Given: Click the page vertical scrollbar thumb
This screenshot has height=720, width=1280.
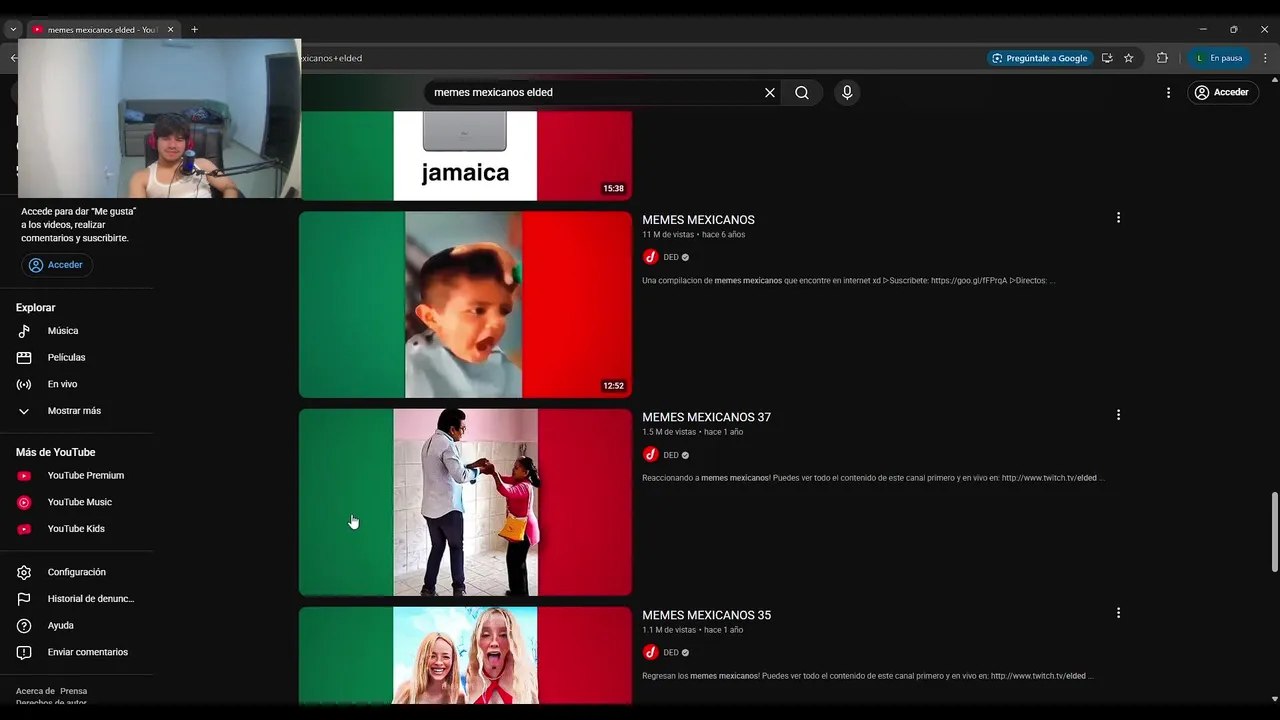Looking at the screenshot, I should [1274, 532].
